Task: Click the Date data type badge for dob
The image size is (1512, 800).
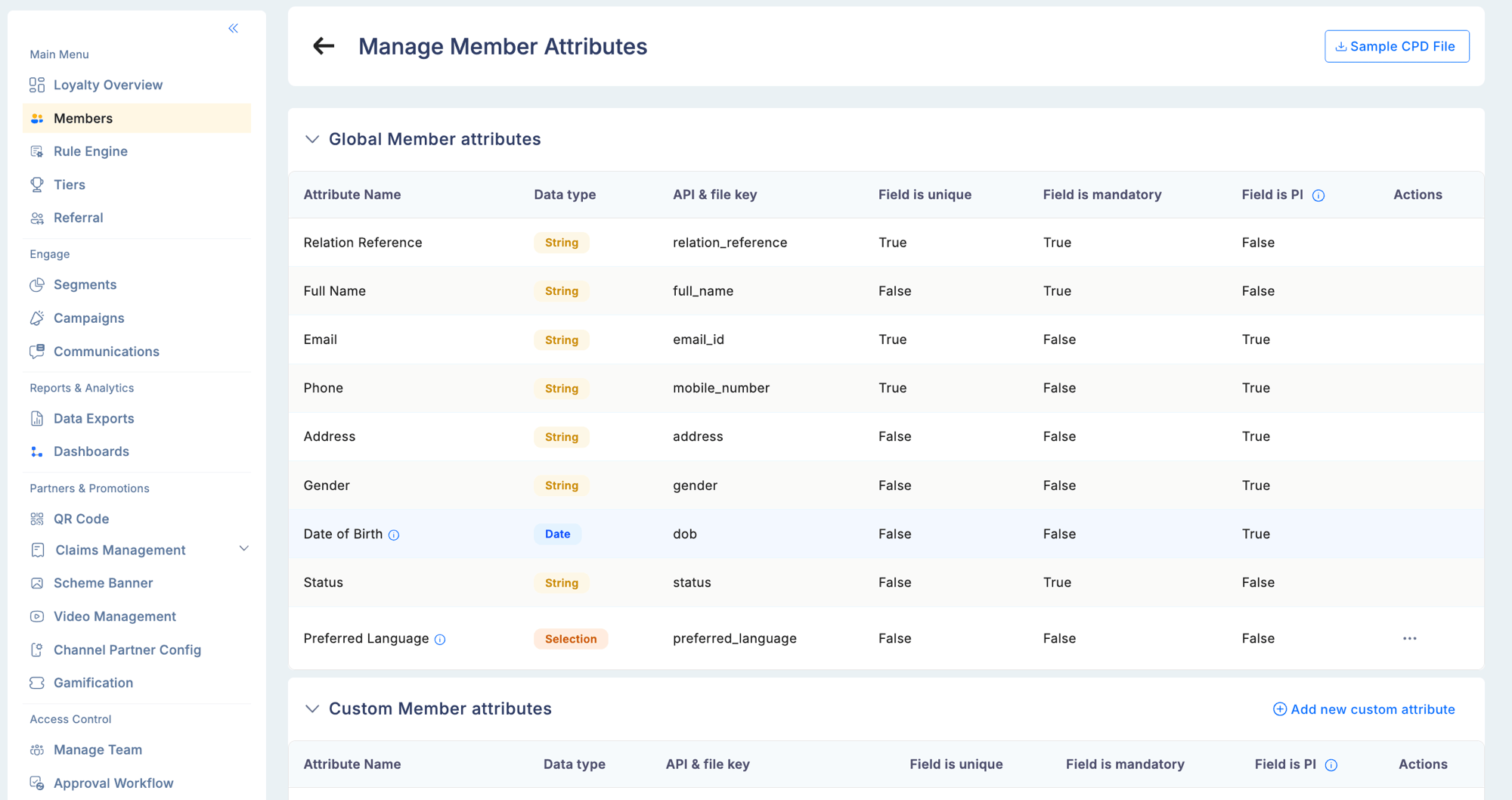Action: (558, 534)
